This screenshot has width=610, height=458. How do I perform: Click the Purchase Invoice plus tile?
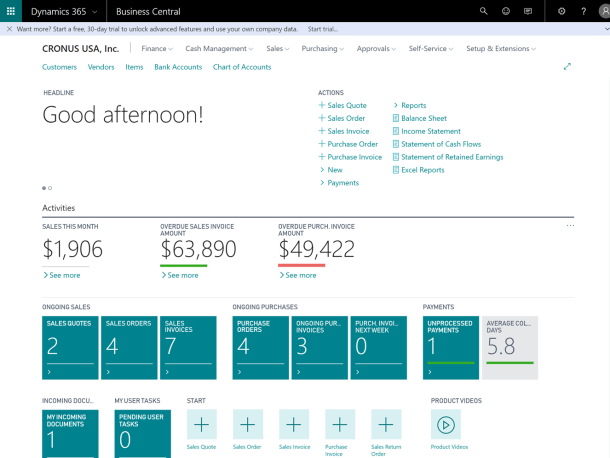click(339, 424)
